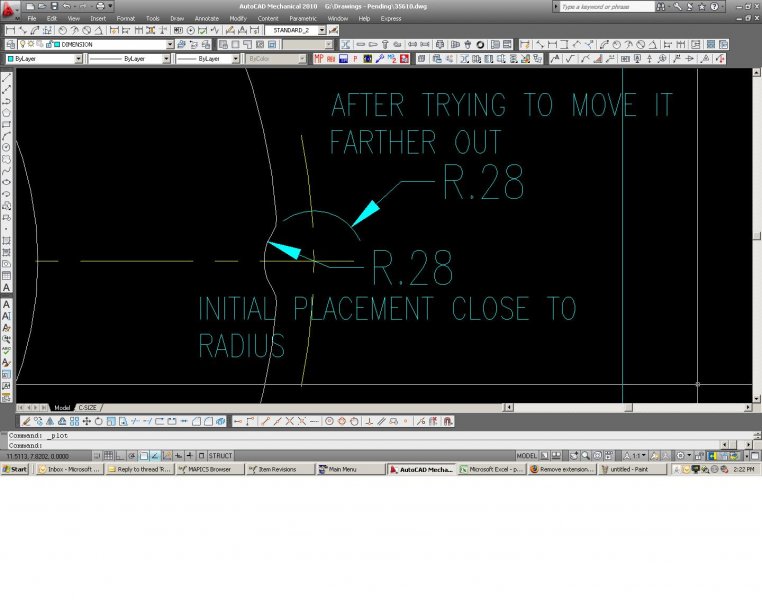Click the AutoCAD application menu button
Image resolution: width=762 pixels, height=600 pixels.
click(8, 9)
